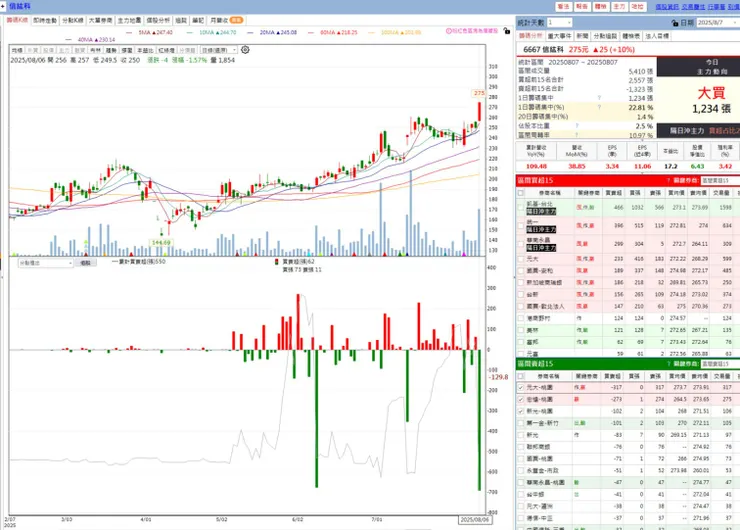The image size is (740, 530).
Task: Open the help icon beside 1日籌碼集中(%)
Action: pyautogui.click(x=599, y=107)
